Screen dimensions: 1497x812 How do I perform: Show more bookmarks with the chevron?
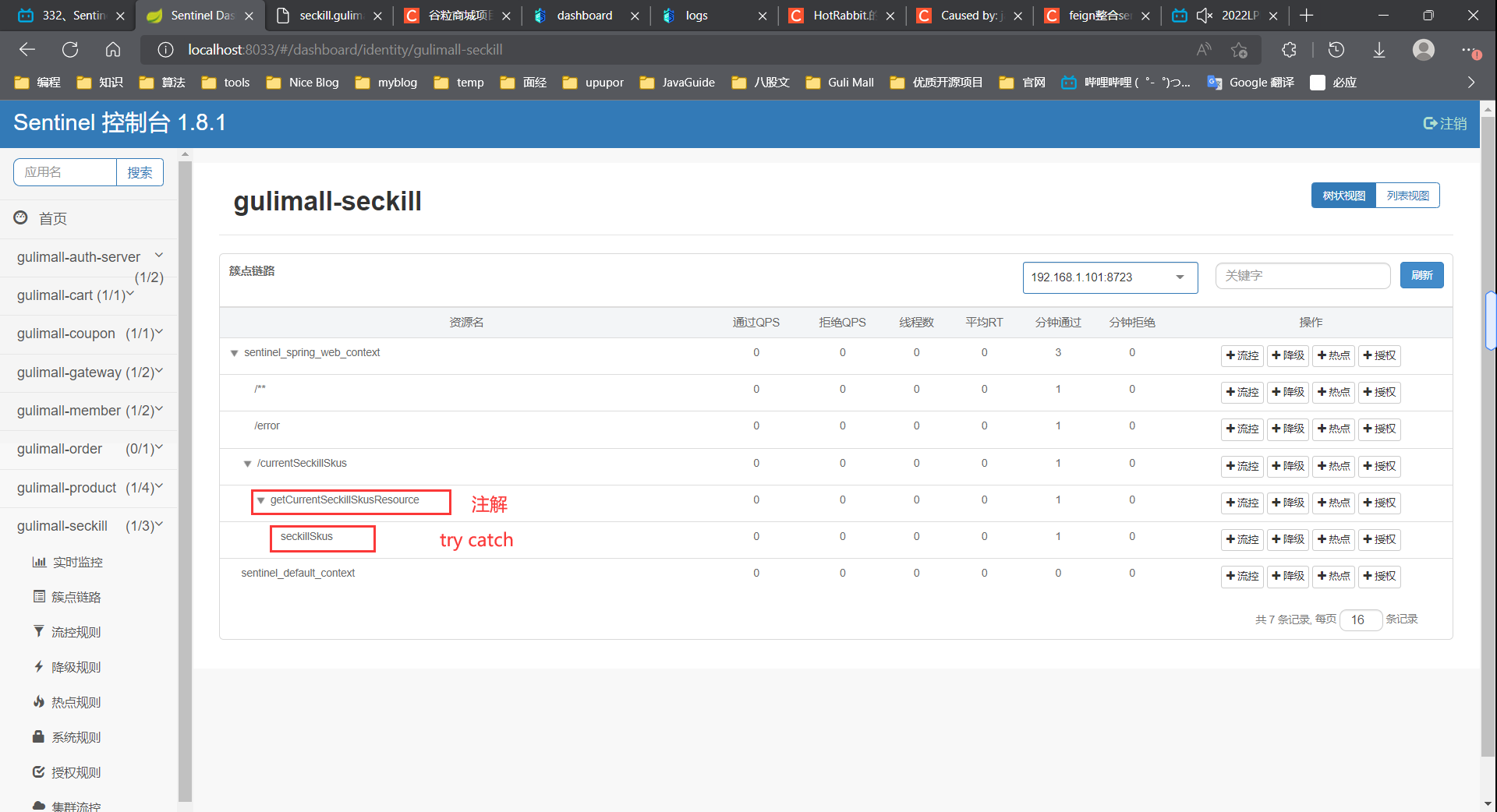[1471, 83]
